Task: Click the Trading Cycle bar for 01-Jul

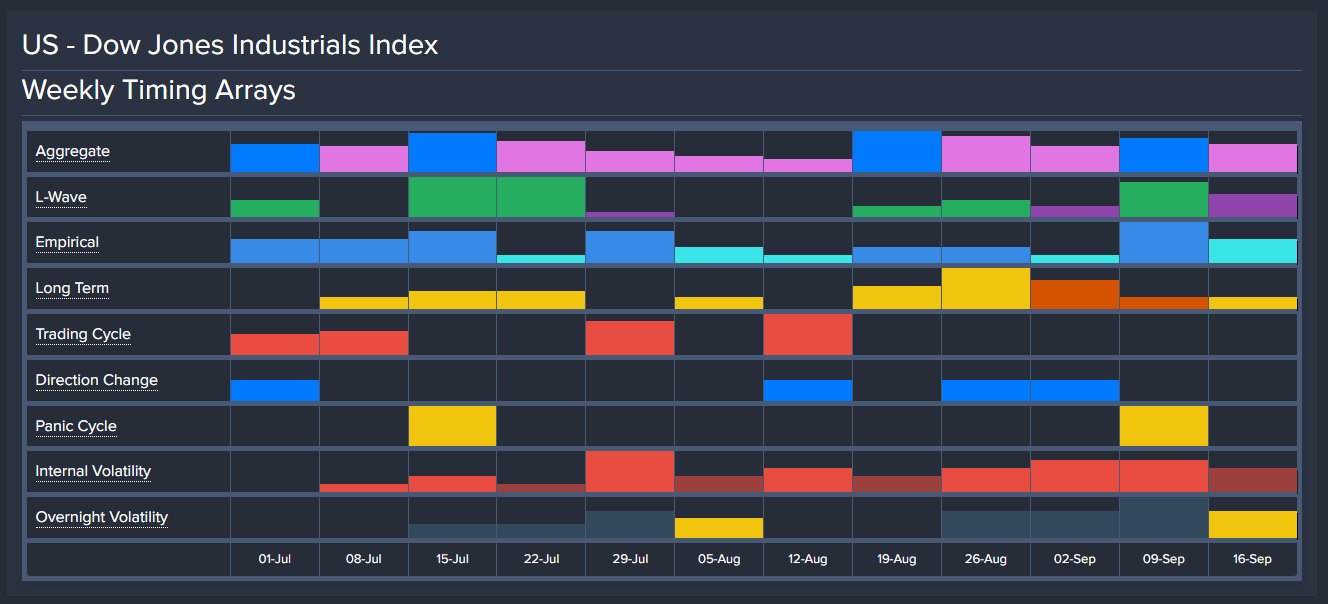Action: pos(275,345)
